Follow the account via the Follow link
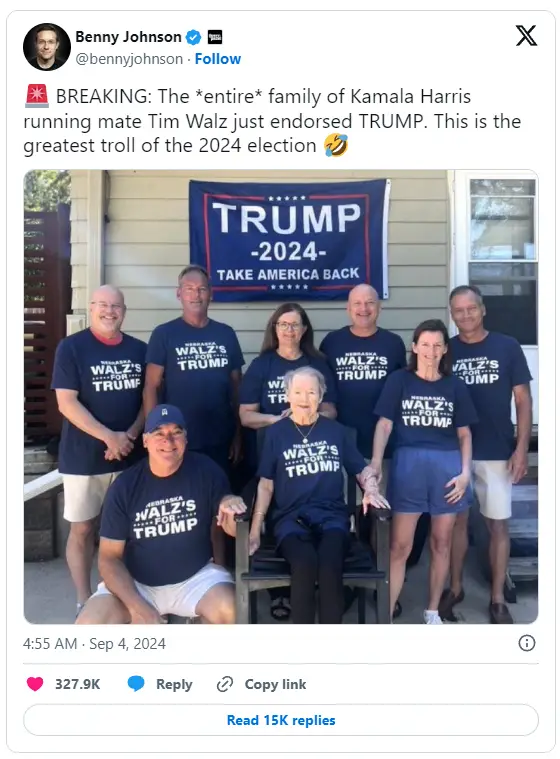The height and width of the screenshot is (759, 560). (x=218, y=59)
